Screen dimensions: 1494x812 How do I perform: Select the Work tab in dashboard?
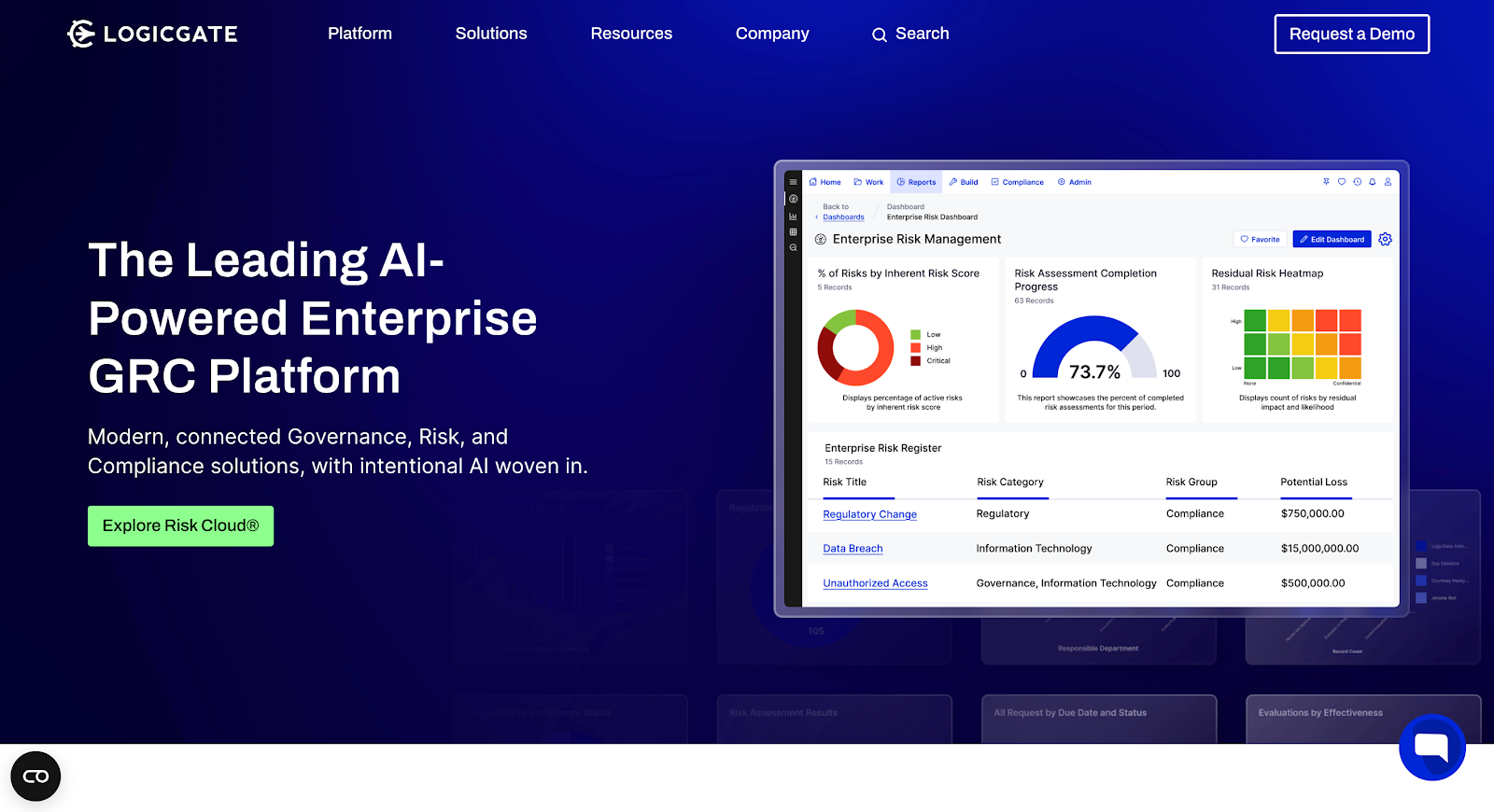868,182
